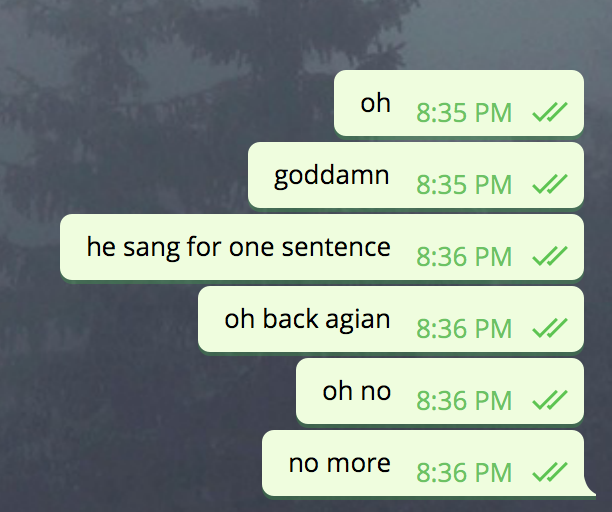Click the 8:36 PM timestamp on 'no more'

[464, 473]
